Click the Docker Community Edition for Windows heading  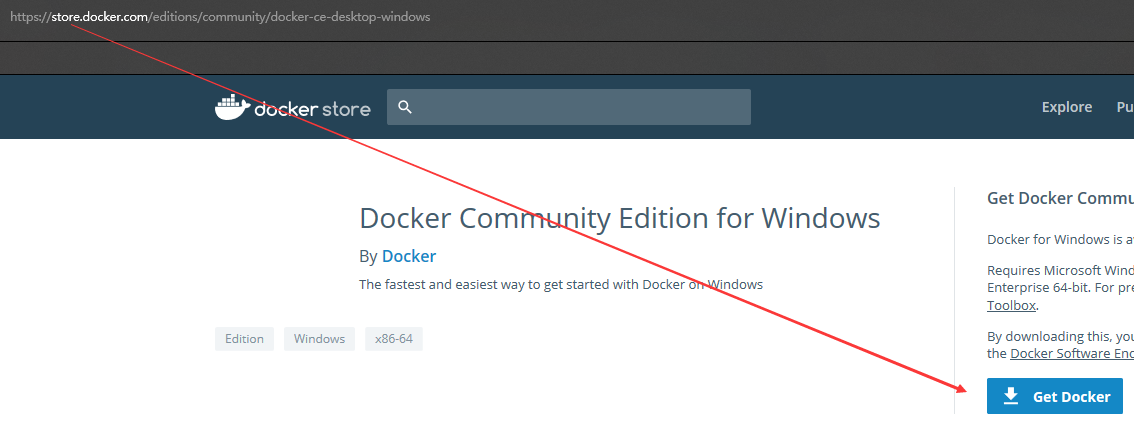(x=620, y=218)
